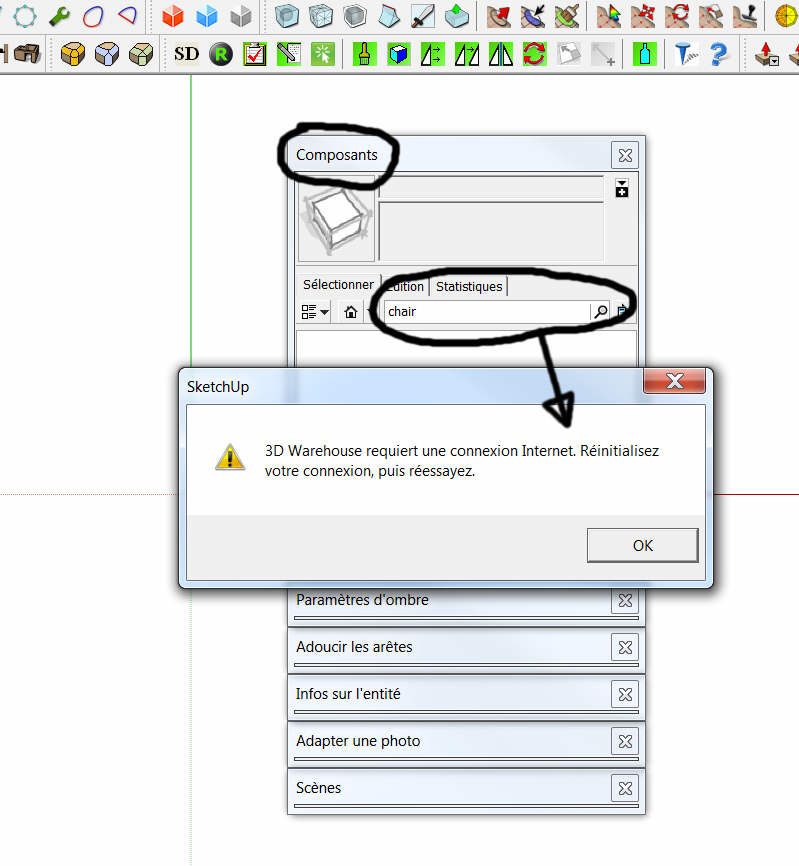Select the vertex rotate tool with circular arrows

678,15
